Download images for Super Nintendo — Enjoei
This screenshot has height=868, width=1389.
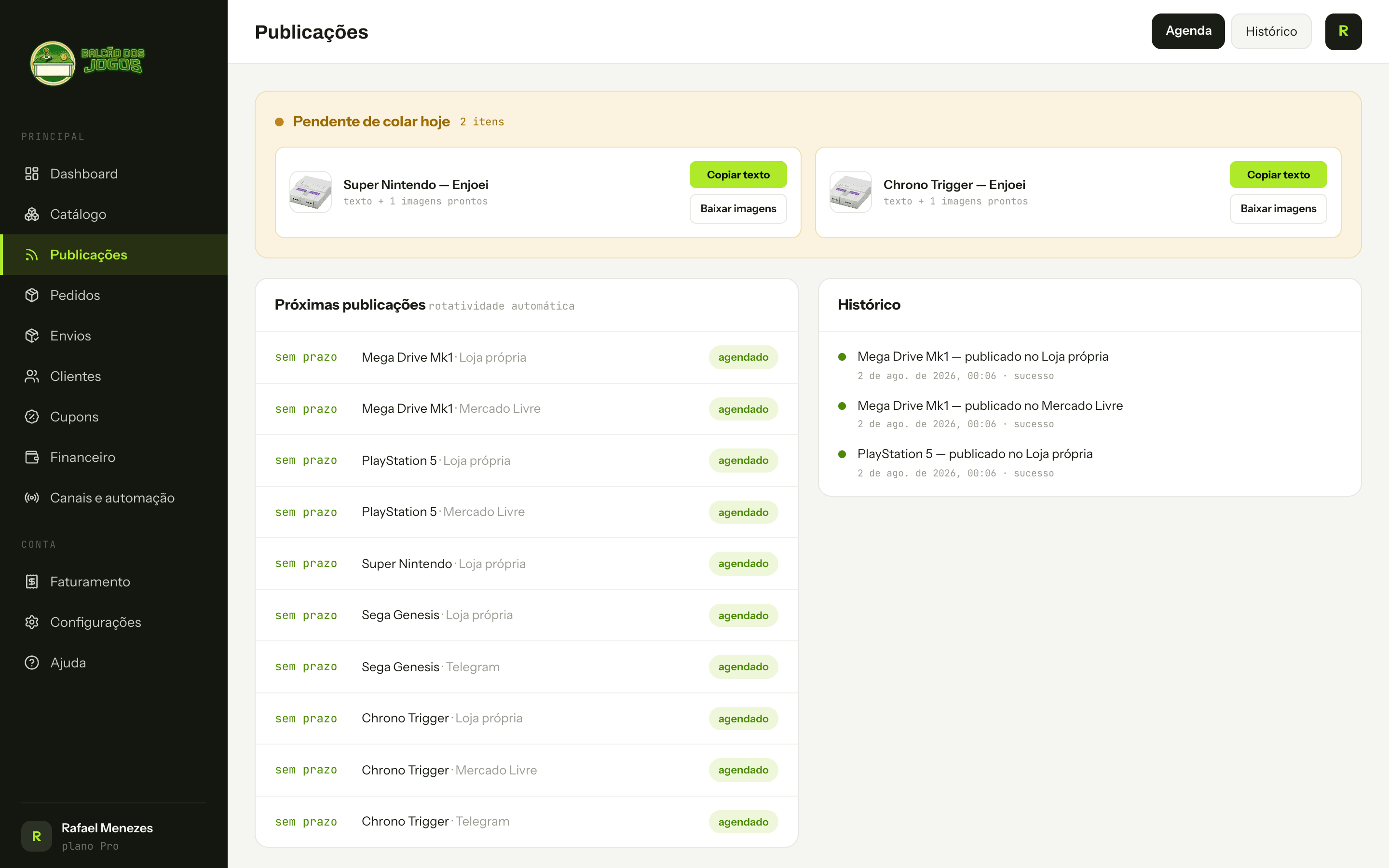(x=738, y=209)
